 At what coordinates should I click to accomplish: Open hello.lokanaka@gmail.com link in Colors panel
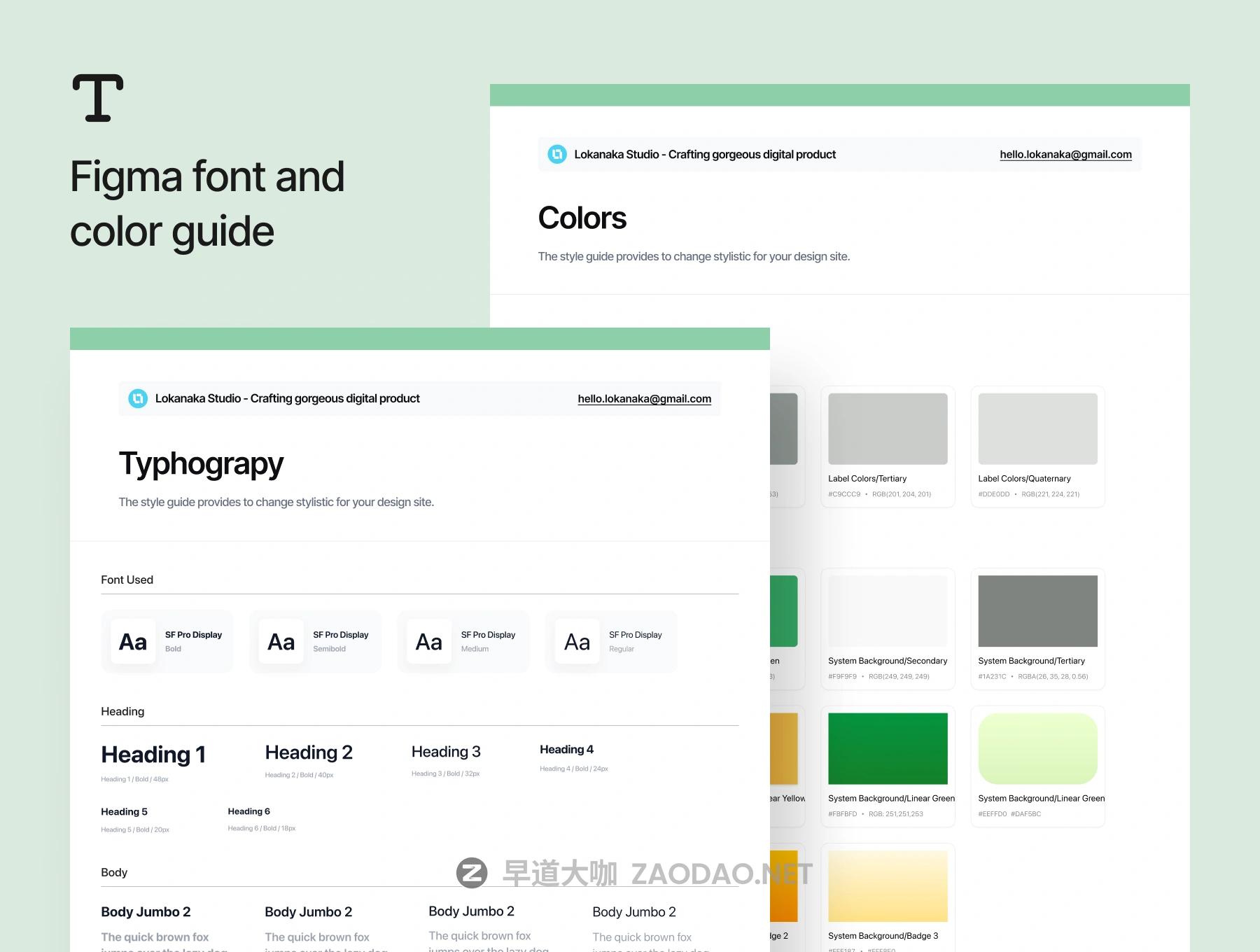coord(1065,155)
